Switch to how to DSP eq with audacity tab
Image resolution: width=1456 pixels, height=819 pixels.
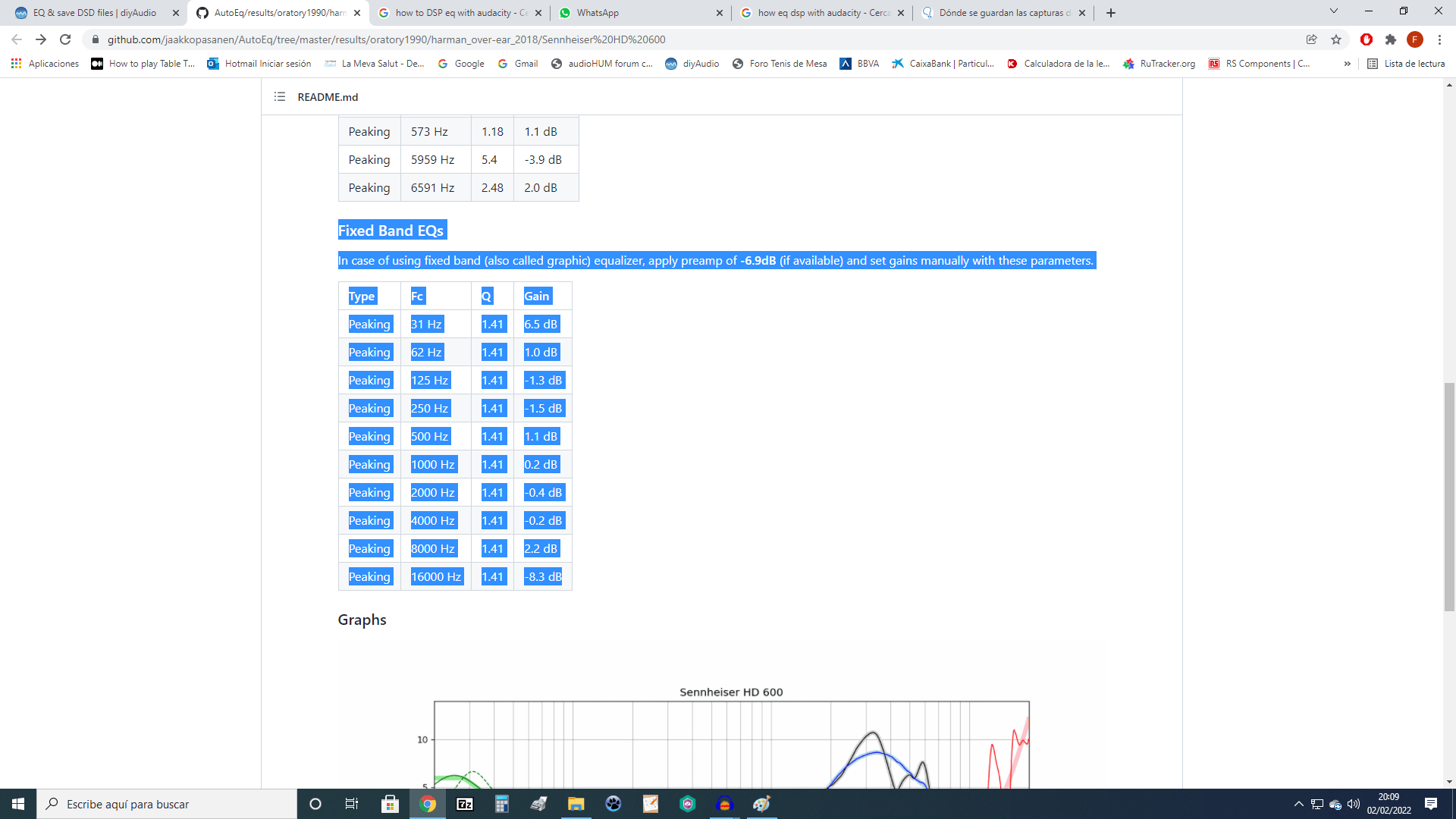click(460, 13)
